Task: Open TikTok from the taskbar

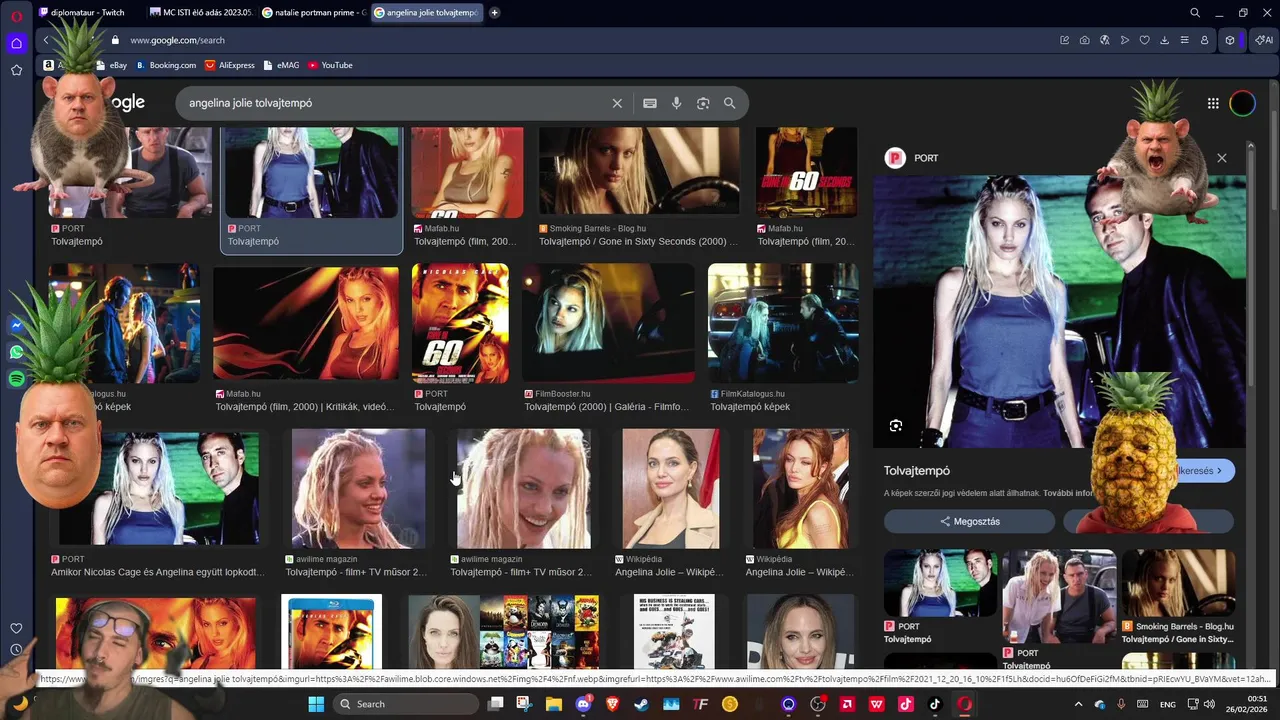Action: click(935, 704)
